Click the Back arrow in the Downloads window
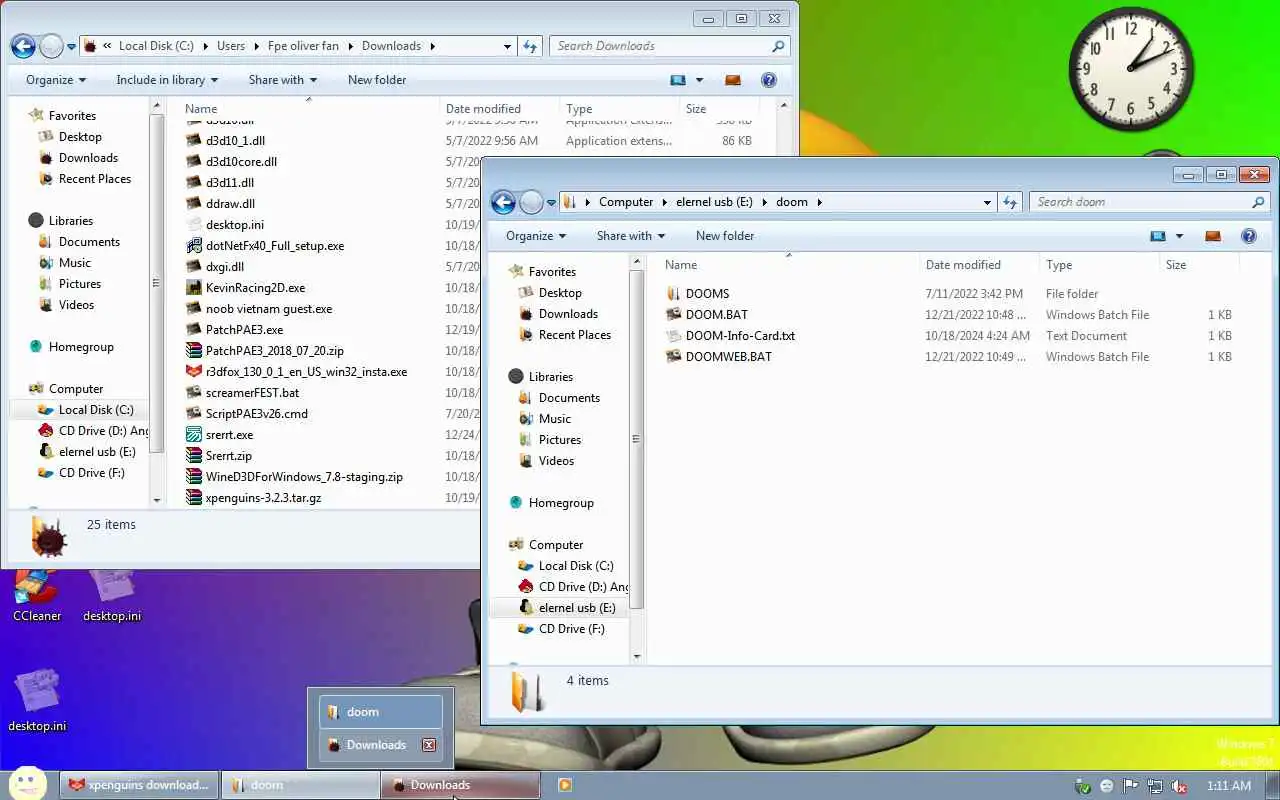The width and height of the screenshot is (1280, 800). click(x=23, y=46)
